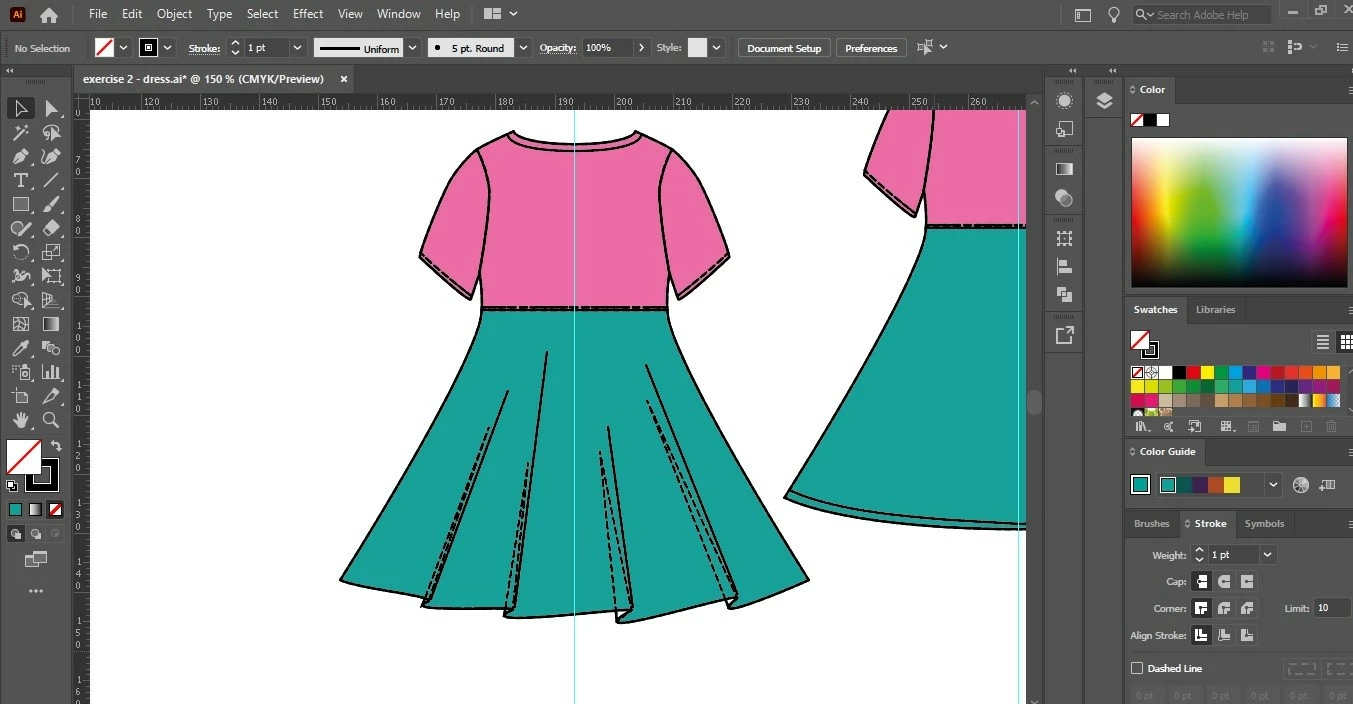
Task: Switch swatches to list view
Action: [1323, 342]
